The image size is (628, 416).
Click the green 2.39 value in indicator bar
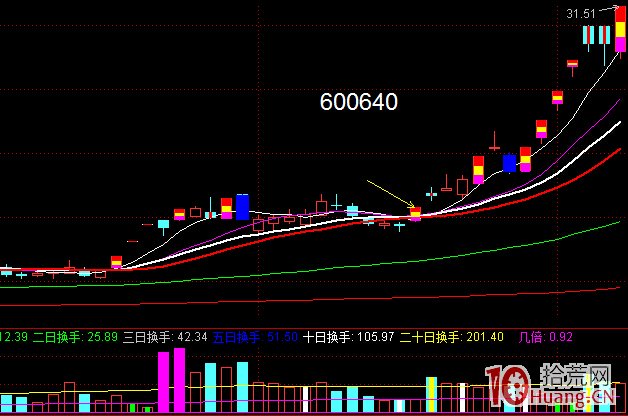coord(14,337)
